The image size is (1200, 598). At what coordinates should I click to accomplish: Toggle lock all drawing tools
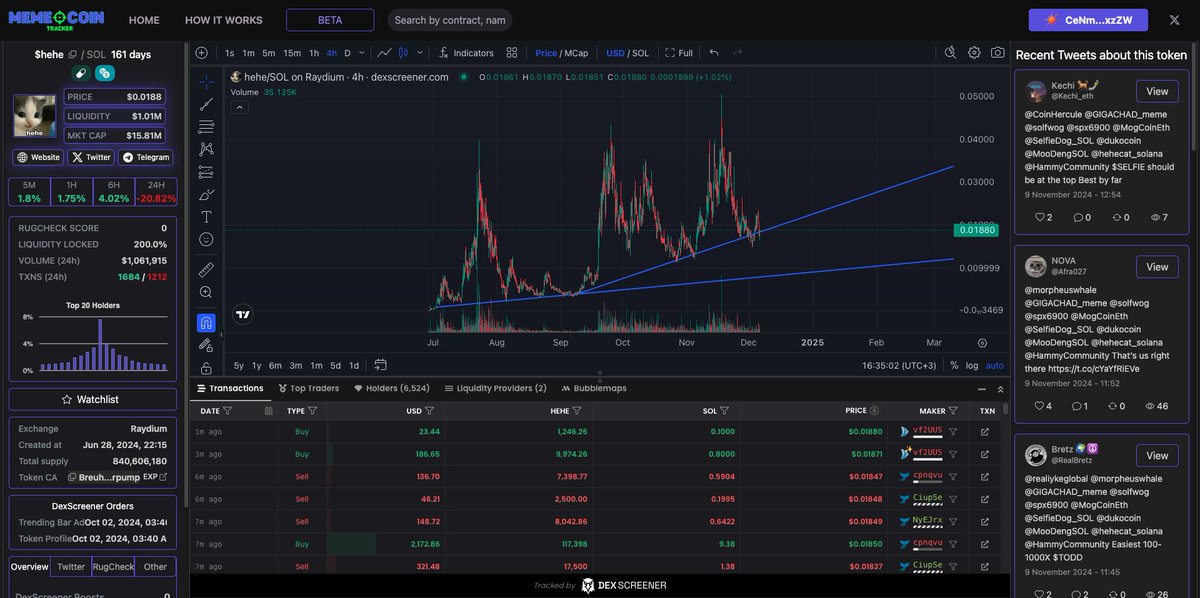click(206, 367)
